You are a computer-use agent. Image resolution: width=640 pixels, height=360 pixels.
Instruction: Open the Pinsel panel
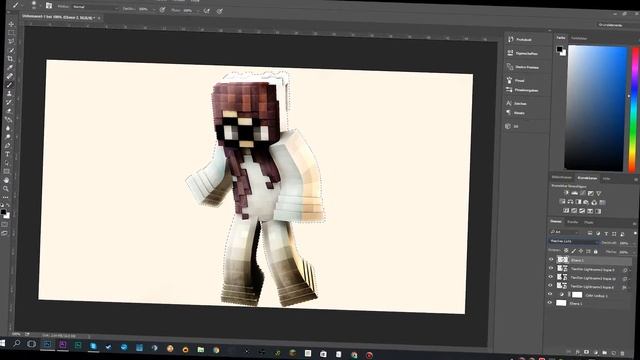[x=516, y=80]
